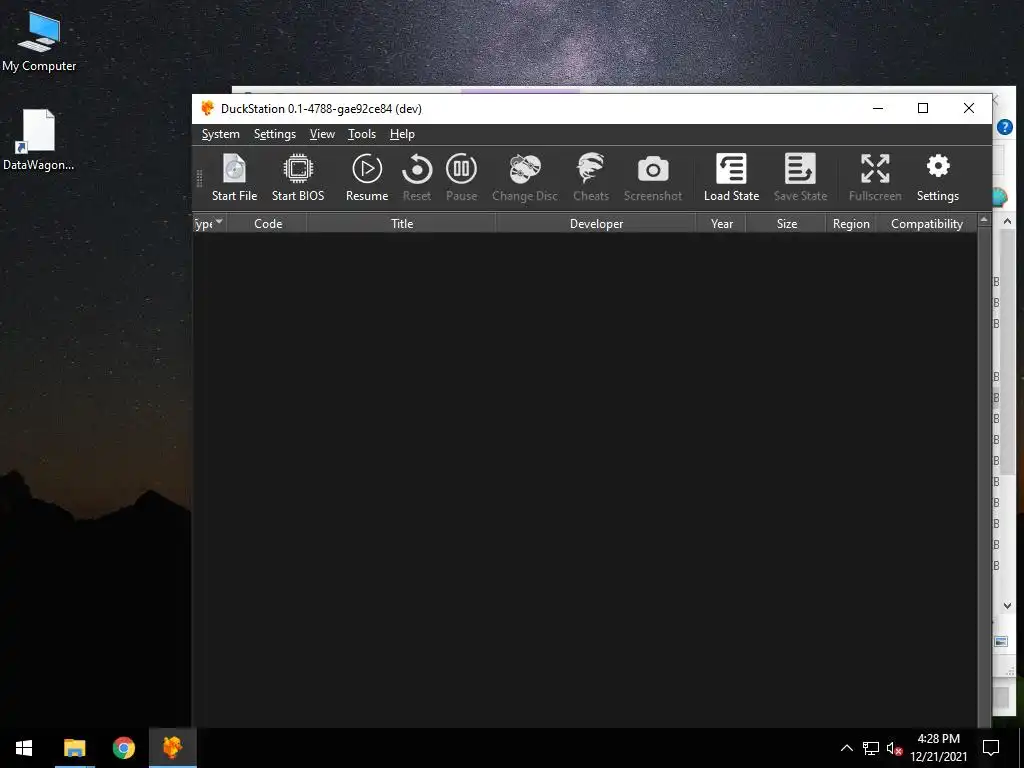Open notification center icon

tap(991, 748)
